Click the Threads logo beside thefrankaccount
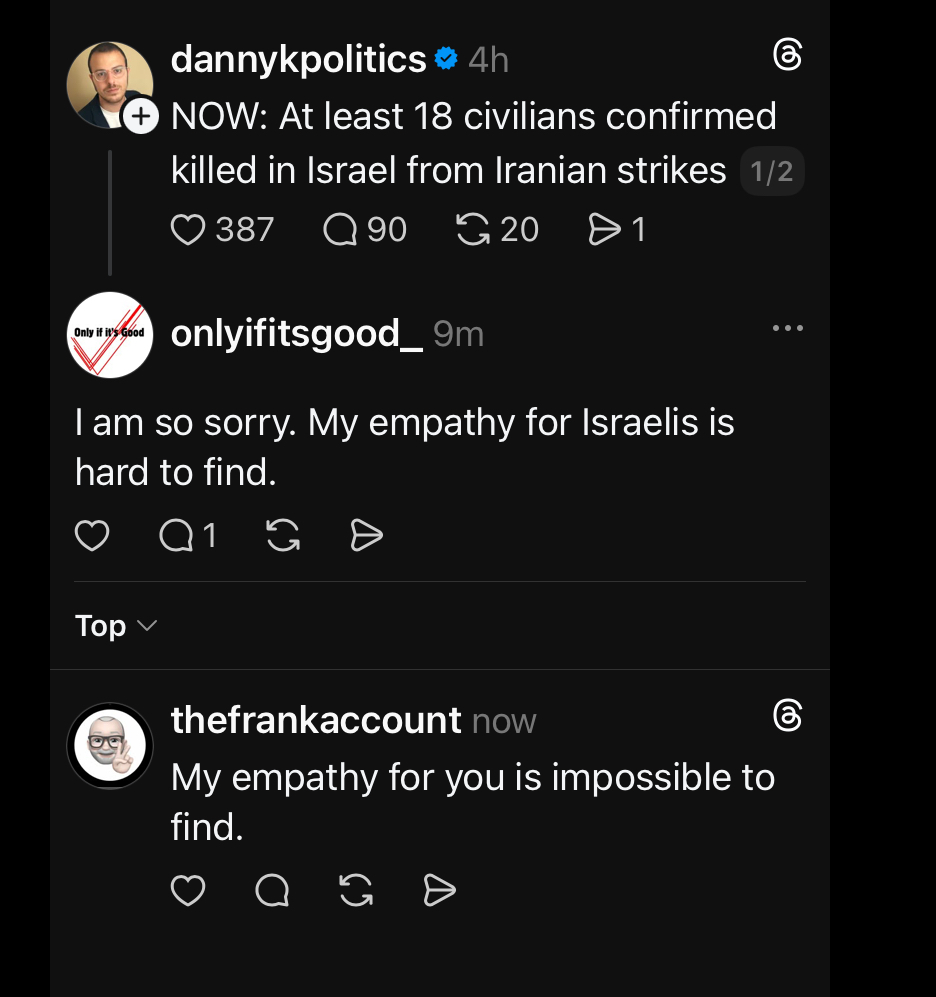 pyautogui.click(x=788, y=716)
